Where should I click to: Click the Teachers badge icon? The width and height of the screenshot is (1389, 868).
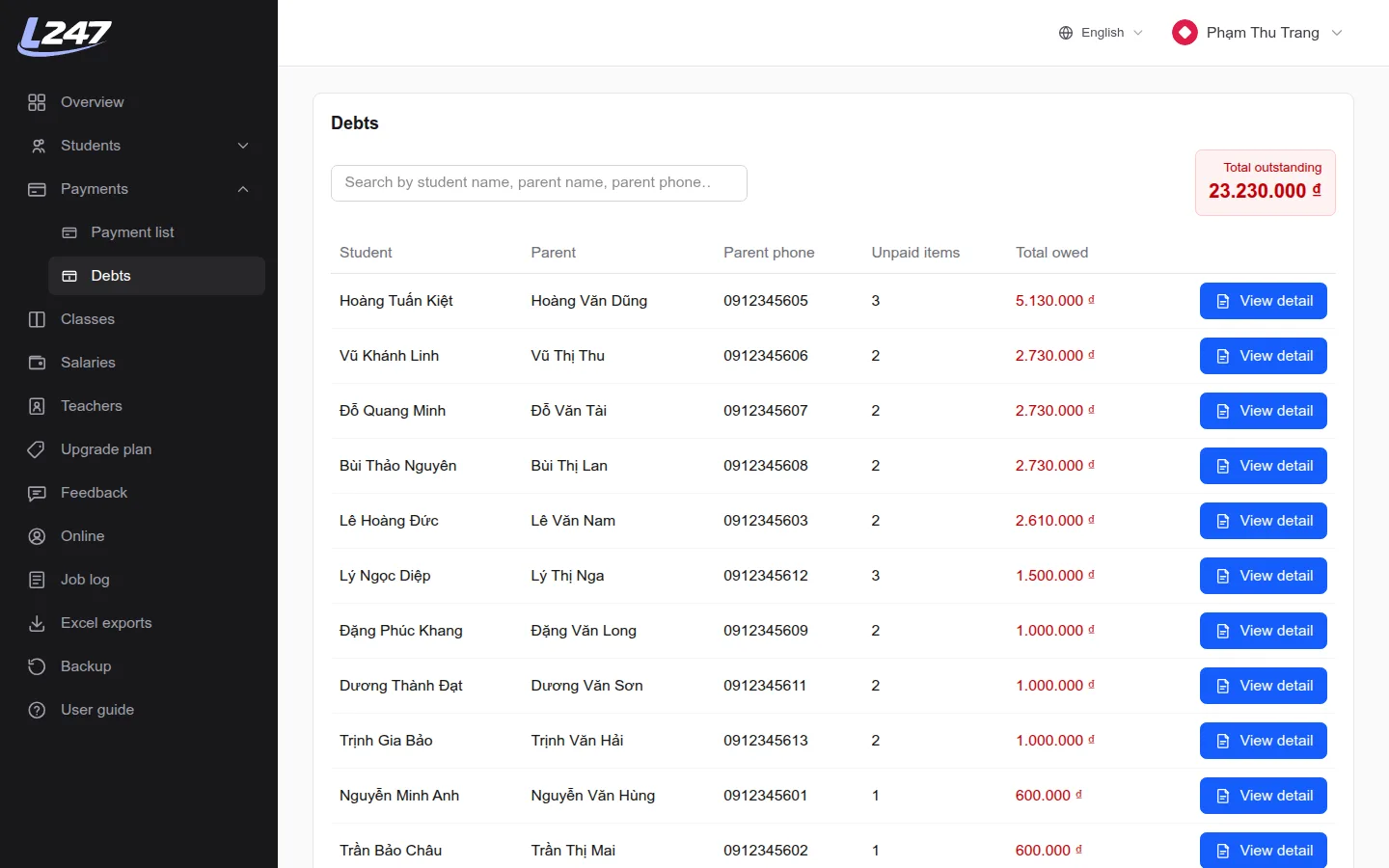point(37,406)
